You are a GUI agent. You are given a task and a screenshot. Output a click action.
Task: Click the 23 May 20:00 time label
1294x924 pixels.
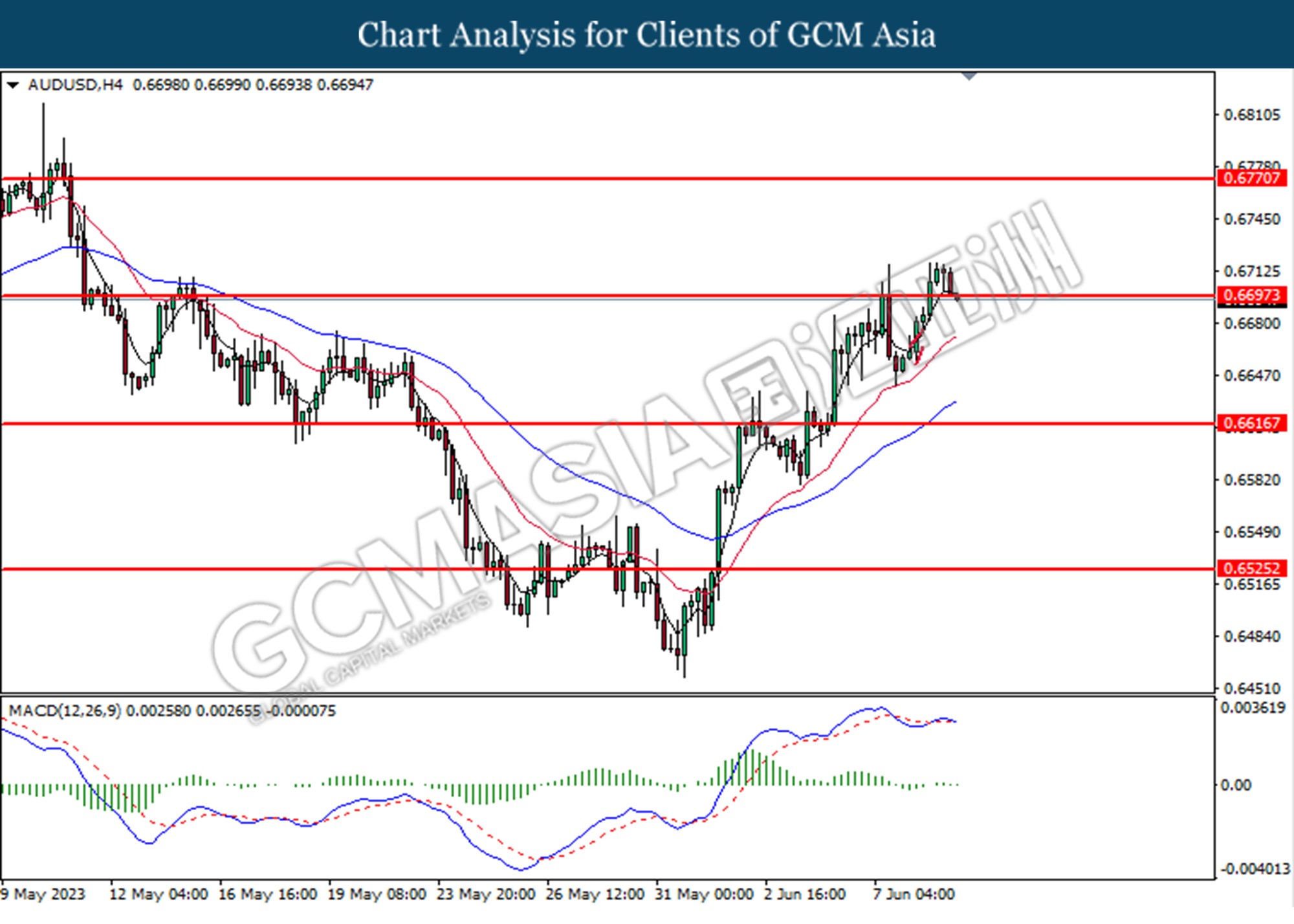coord(486,894)
